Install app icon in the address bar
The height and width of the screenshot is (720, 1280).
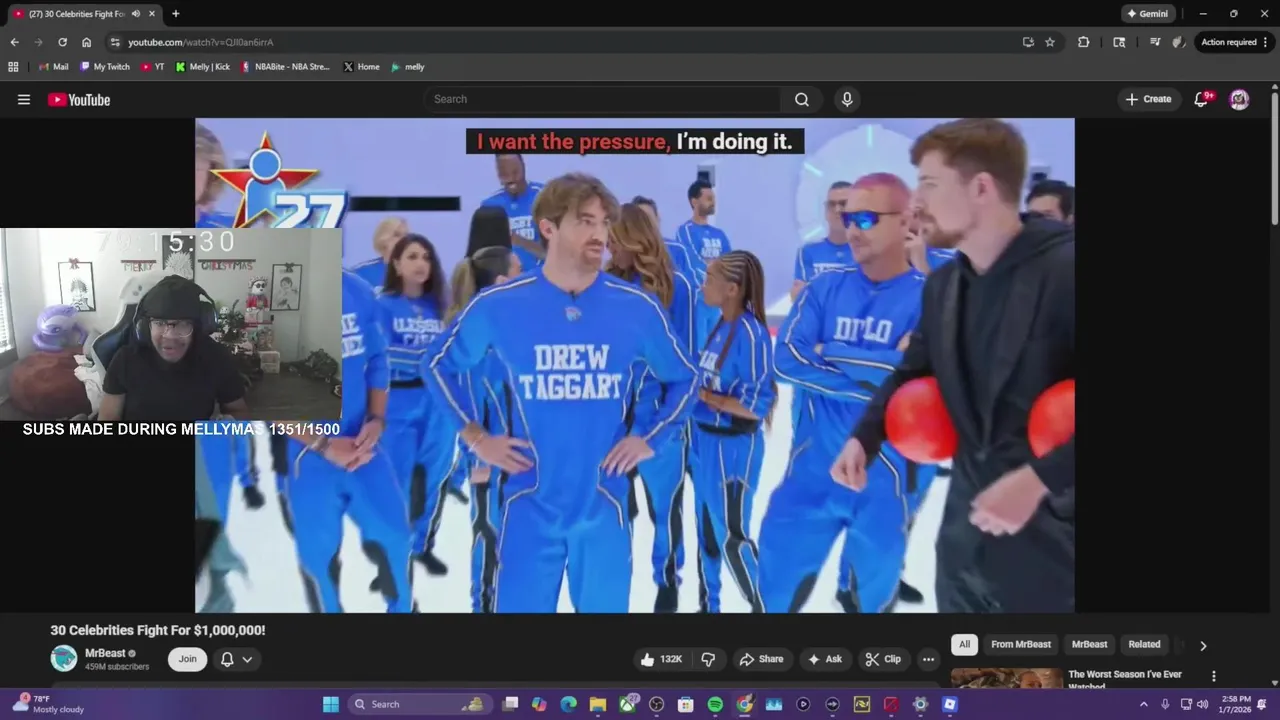[1028, 42]
